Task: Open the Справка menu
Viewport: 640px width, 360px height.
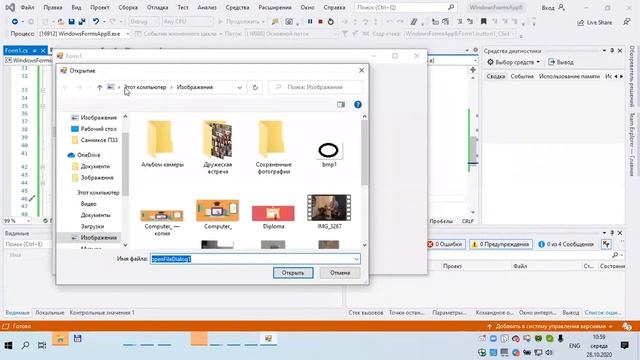Action: [x=334, y=7]
